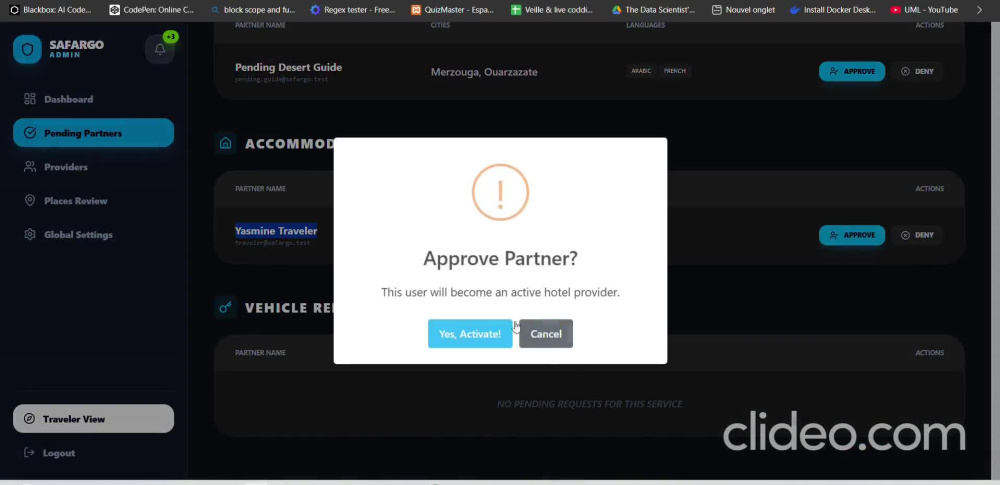Click the Providers people icon
Screen dimensions: 1000x485
point(30,167)
